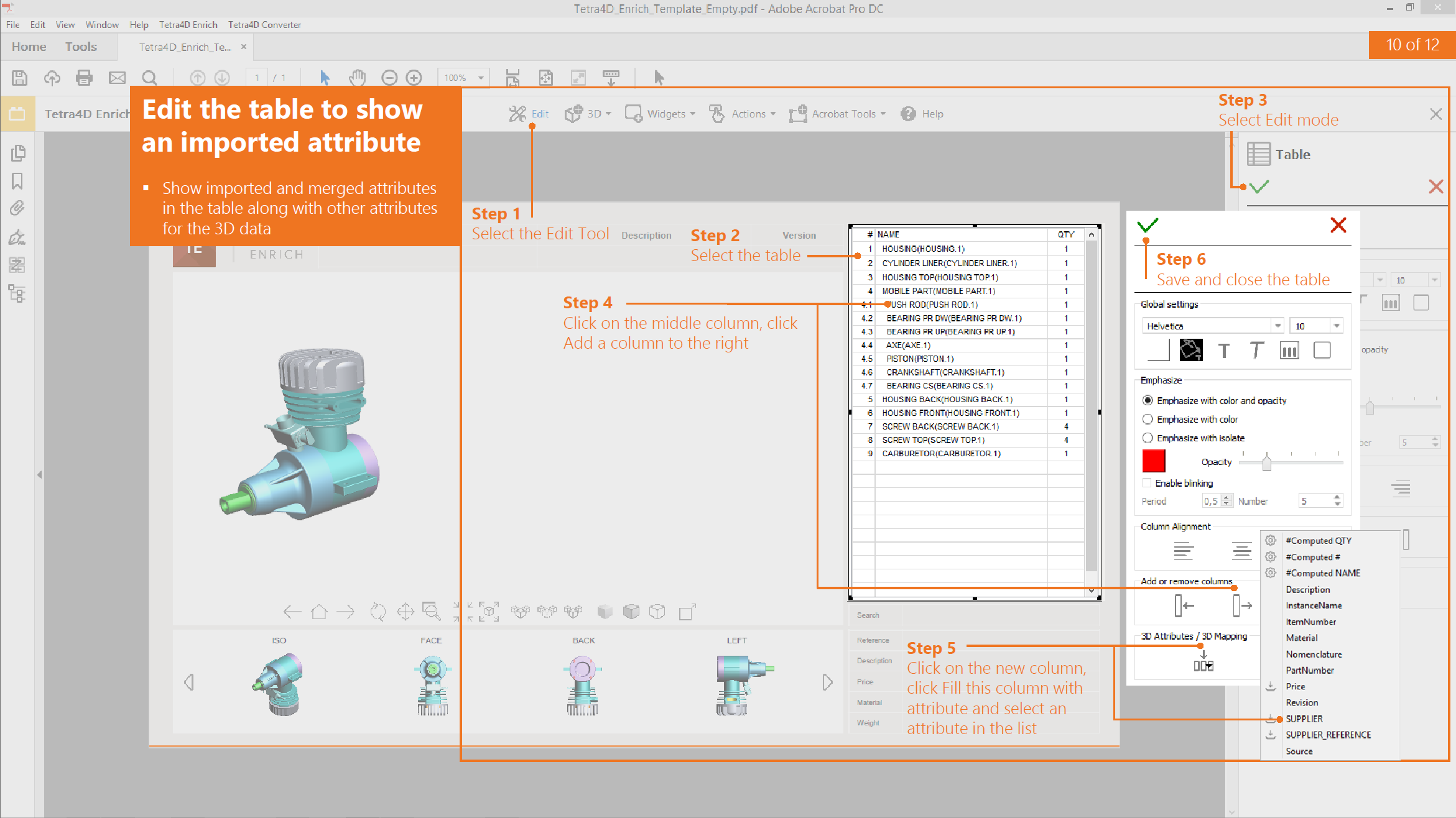This screenshot has width=1456, height=818.
Task: Open the Model Tree sidebar icon
Action: pyautogui.click(x=17, y=293)
